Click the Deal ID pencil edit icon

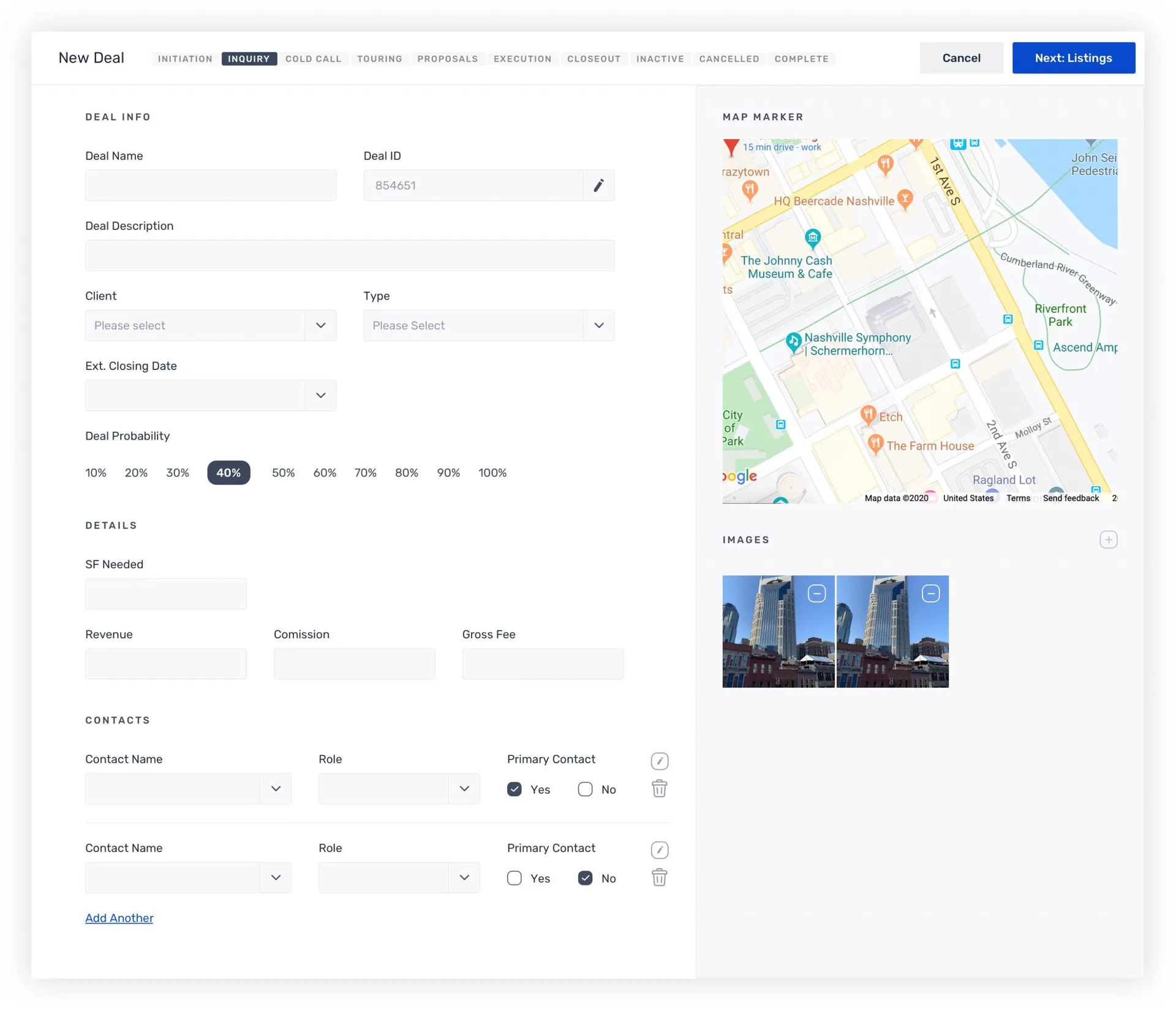[x=598, y=186]
